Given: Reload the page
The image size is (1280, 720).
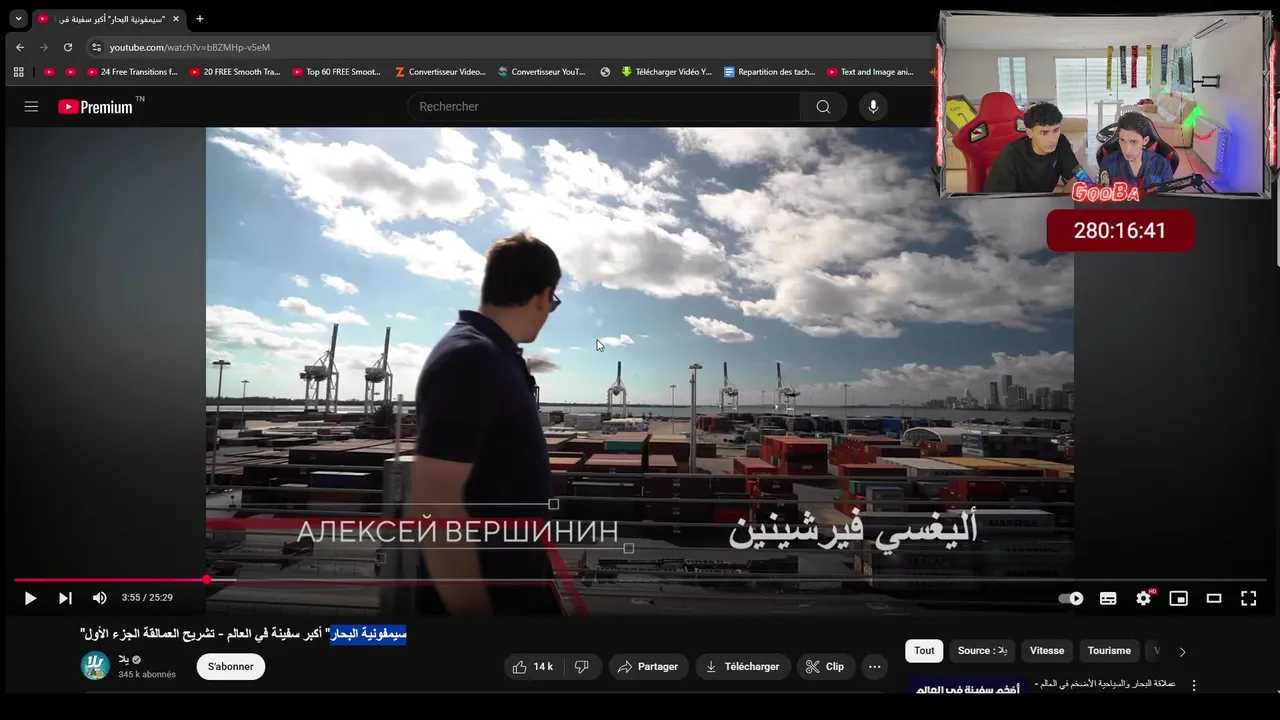Looking at the screenshot, I should coord(68,47).
